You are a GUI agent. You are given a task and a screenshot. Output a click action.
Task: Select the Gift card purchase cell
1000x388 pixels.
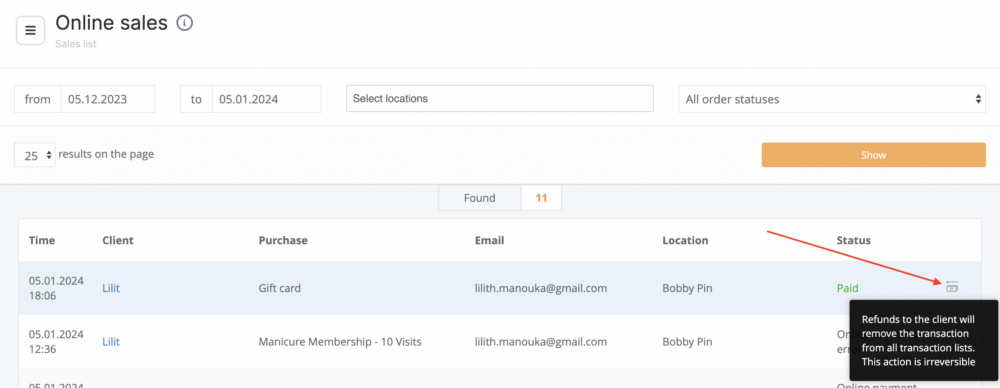279,288
